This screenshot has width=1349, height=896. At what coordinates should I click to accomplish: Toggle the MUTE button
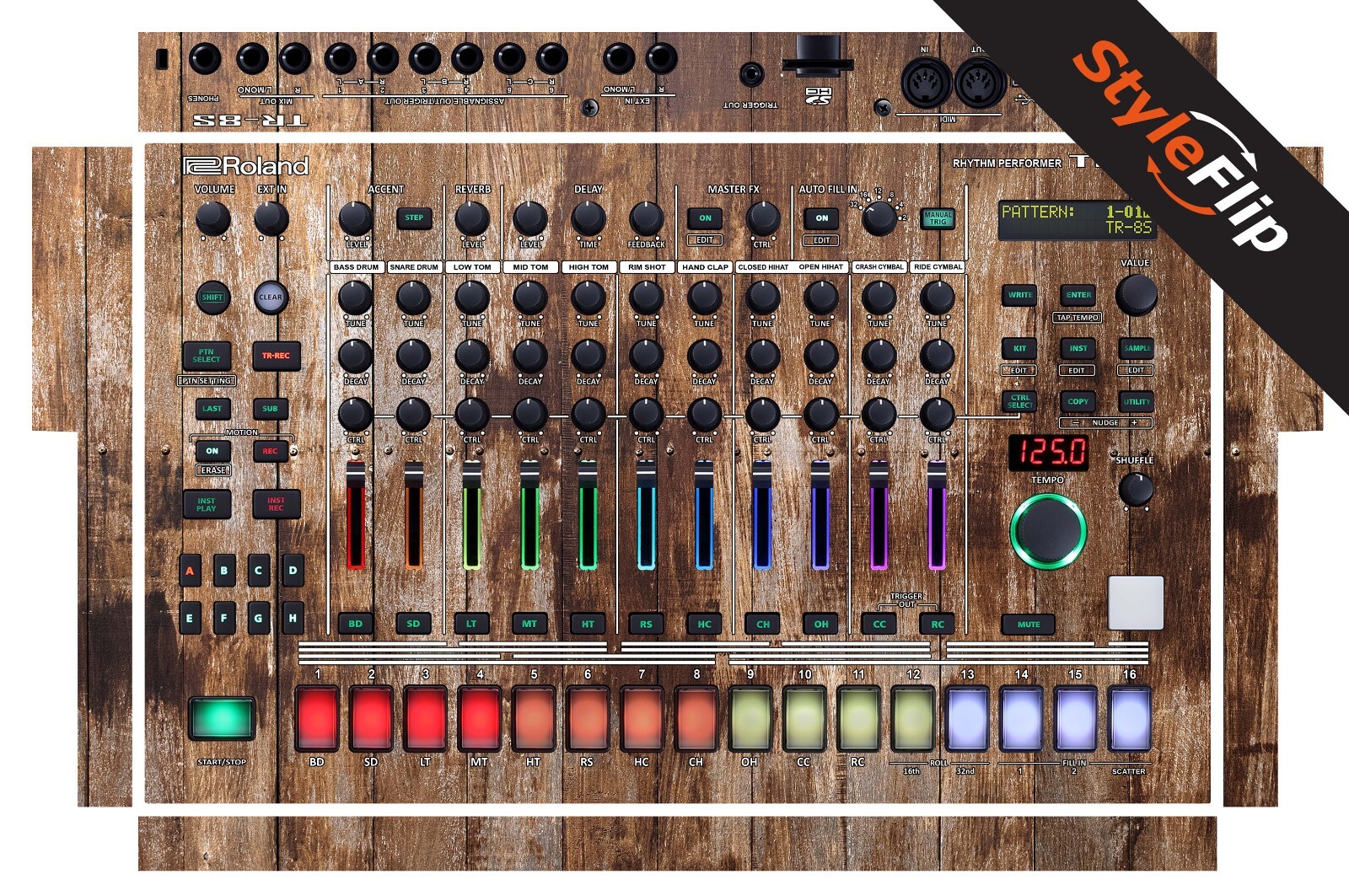[1029, 624]
